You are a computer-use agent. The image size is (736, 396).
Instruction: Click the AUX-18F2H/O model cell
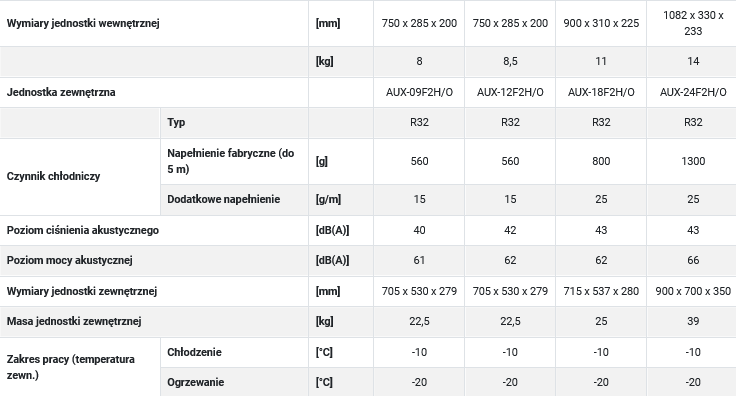coord(601,92)
